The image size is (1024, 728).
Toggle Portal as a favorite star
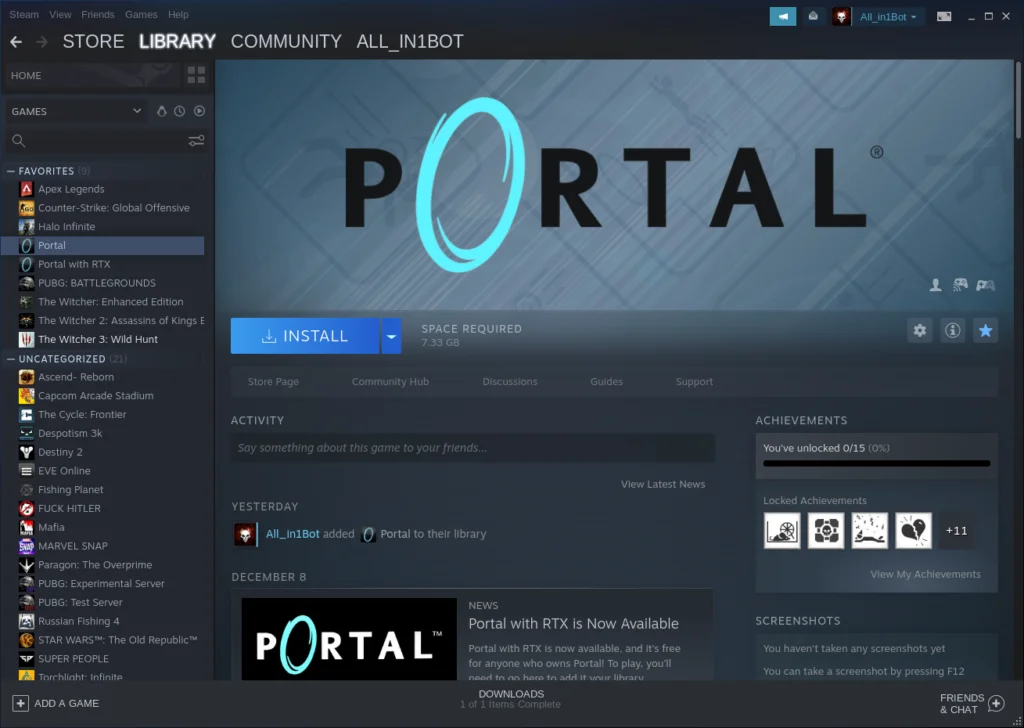point(985,330)
